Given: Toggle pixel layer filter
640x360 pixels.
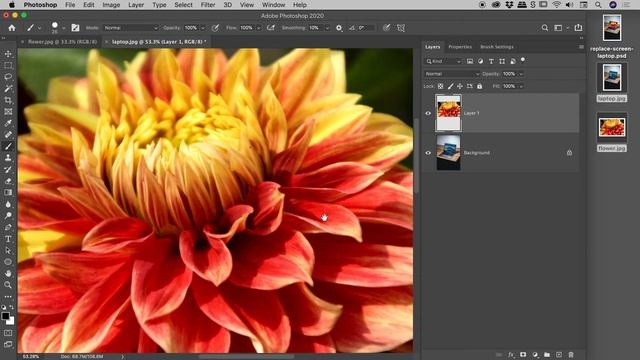Looking at the screenshot, I should (x=470, y=61).
